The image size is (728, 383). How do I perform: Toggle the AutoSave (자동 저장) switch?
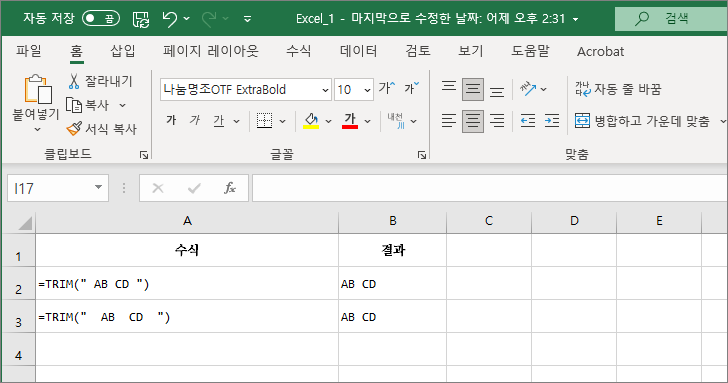[x=101, y=19]
